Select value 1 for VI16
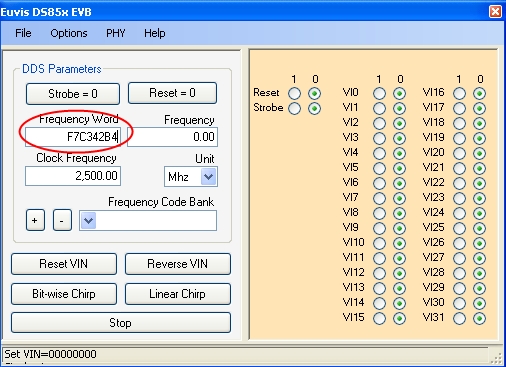Screen dimensions: 506x367 (x=459, y=93)
